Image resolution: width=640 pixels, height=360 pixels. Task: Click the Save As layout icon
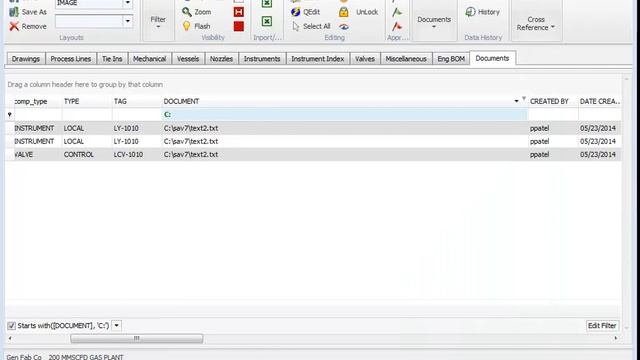pyautogui.click(x=14, y=12)
